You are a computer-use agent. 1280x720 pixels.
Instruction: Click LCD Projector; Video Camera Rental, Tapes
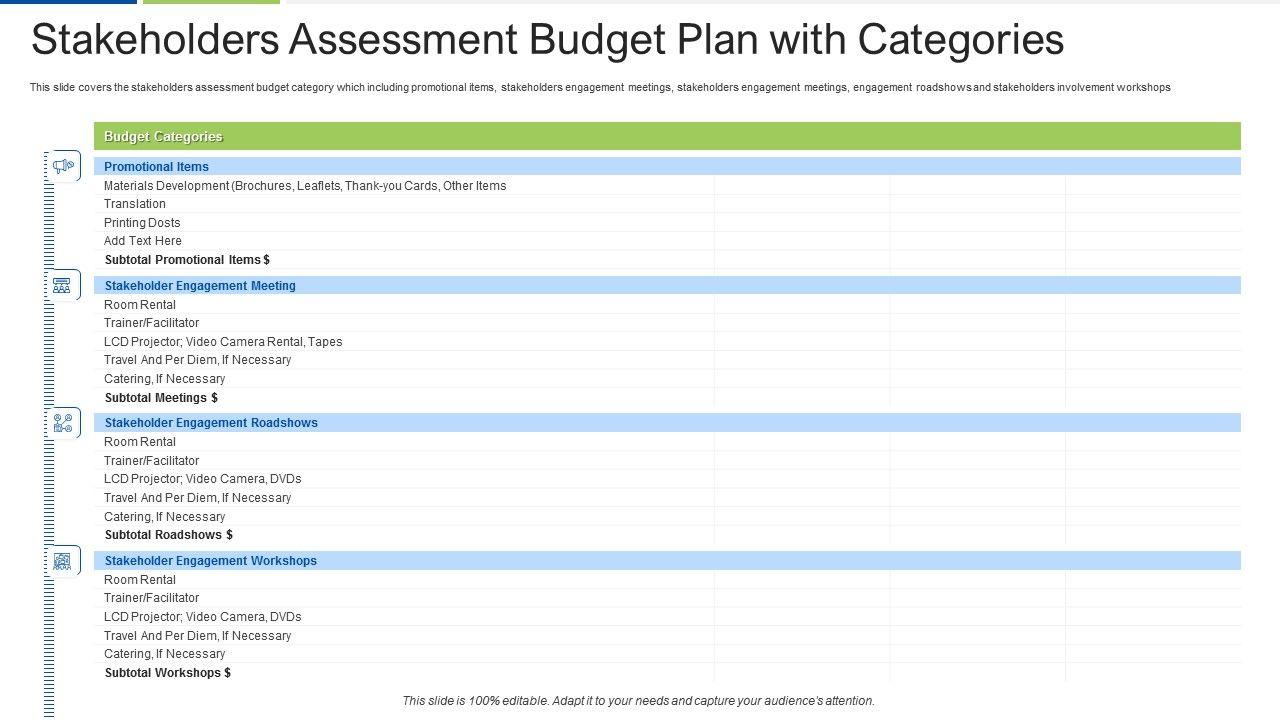223,342
